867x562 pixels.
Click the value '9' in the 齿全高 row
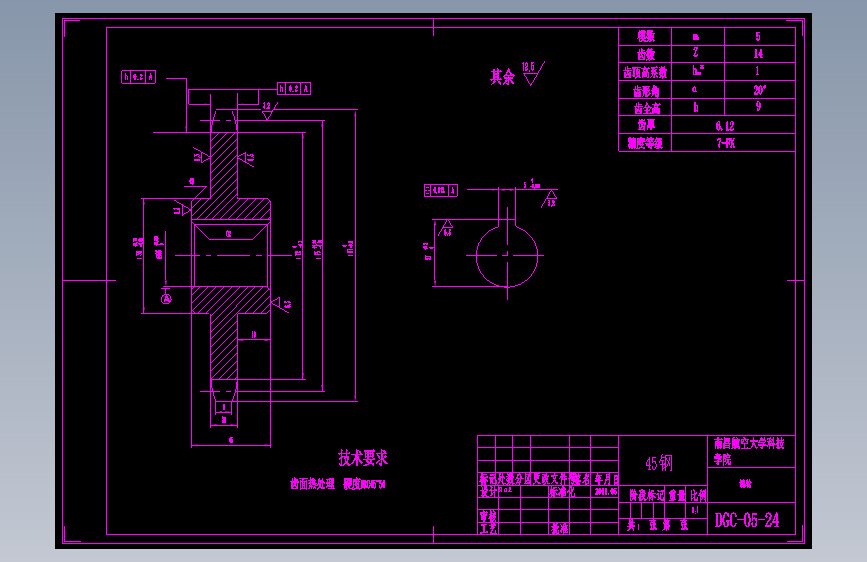pos(758,106)
